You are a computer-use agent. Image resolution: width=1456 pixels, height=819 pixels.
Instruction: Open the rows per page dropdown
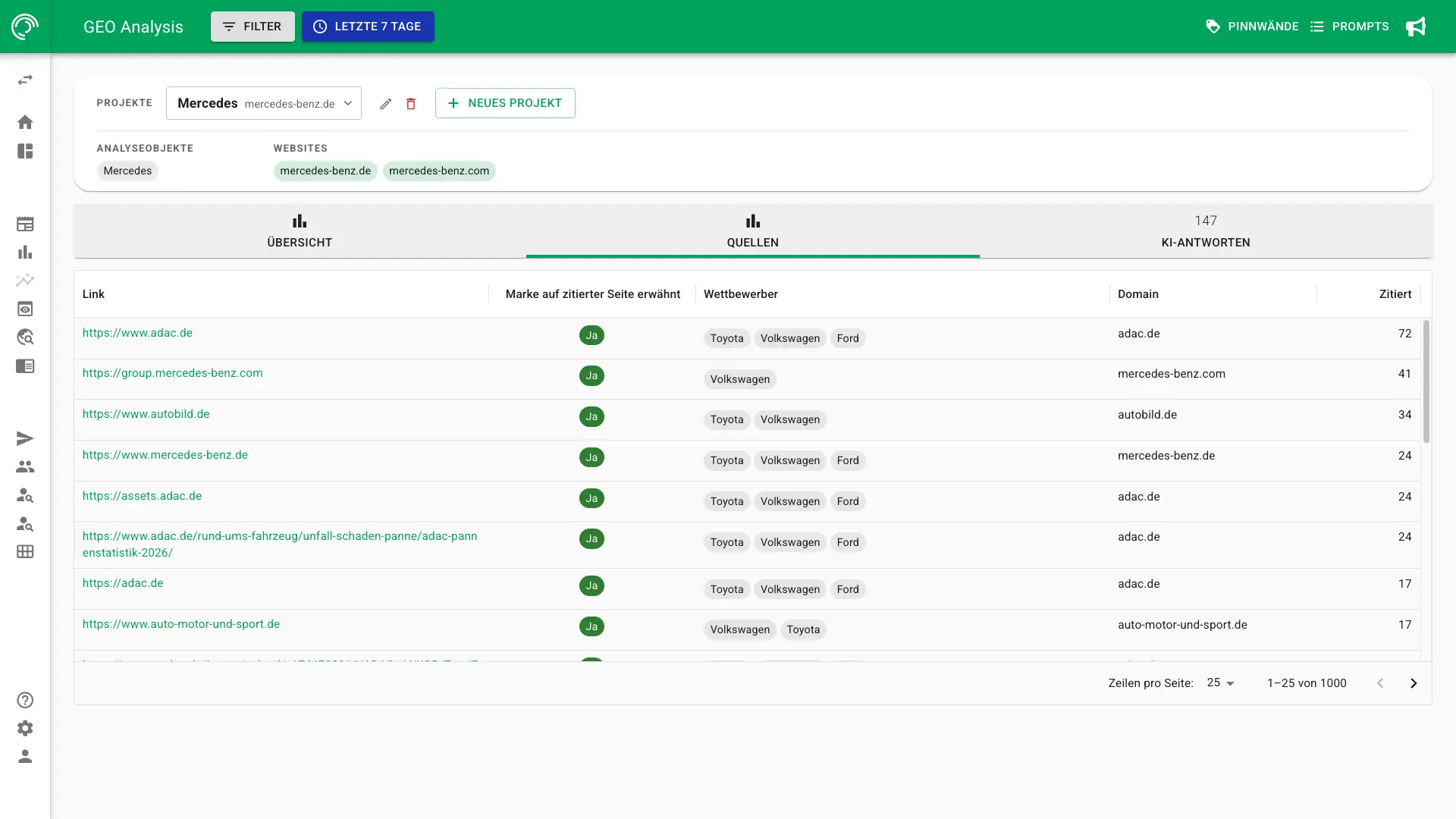click(x=1220, y=683)
